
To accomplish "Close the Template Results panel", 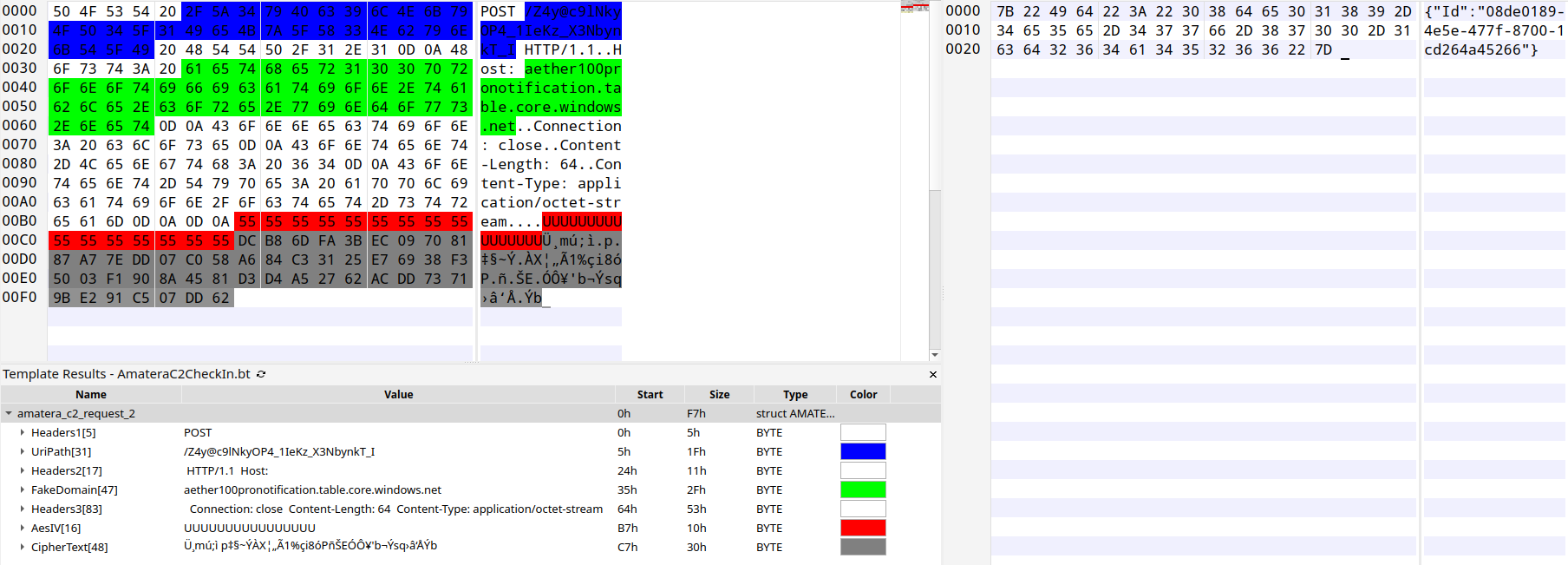I will click(933, 374).
